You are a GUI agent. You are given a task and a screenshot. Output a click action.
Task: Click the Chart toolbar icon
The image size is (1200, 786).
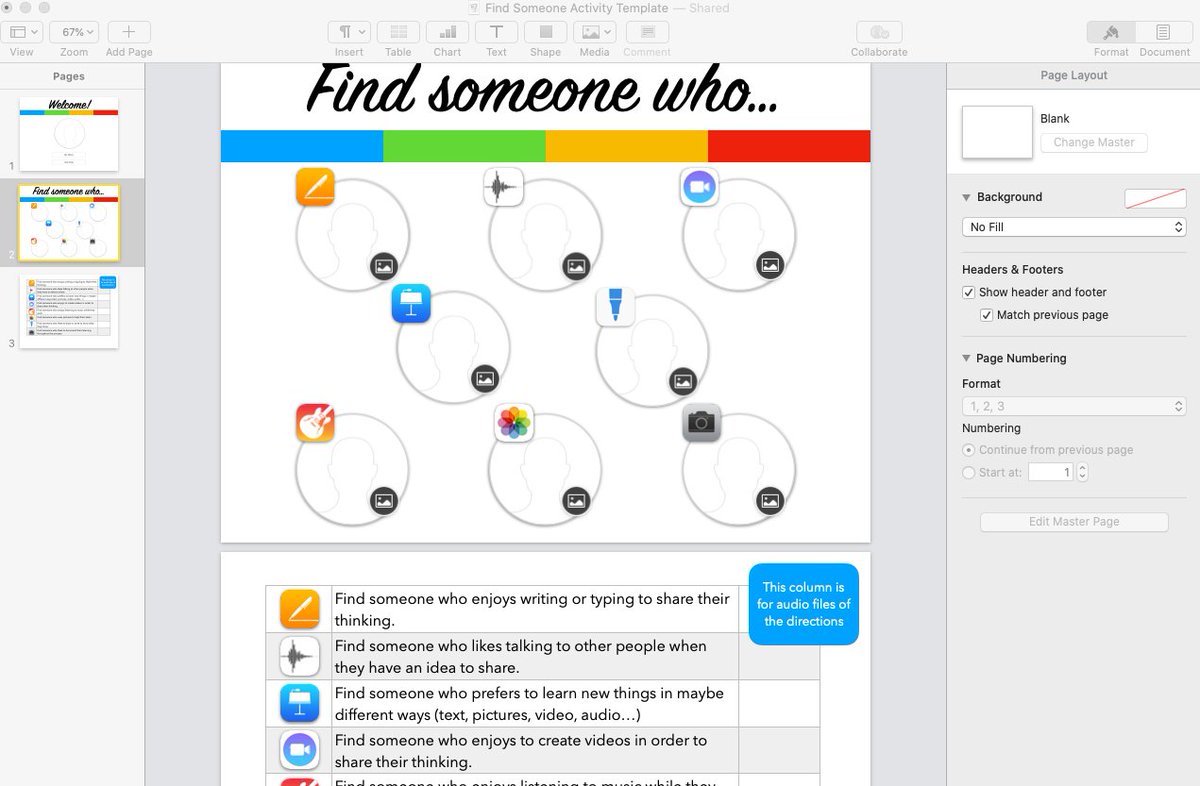coord(447,32)
